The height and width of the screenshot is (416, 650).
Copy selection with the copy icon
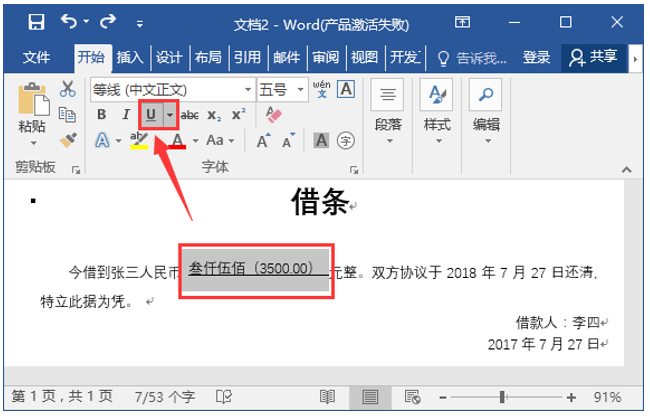click(68, 115)
